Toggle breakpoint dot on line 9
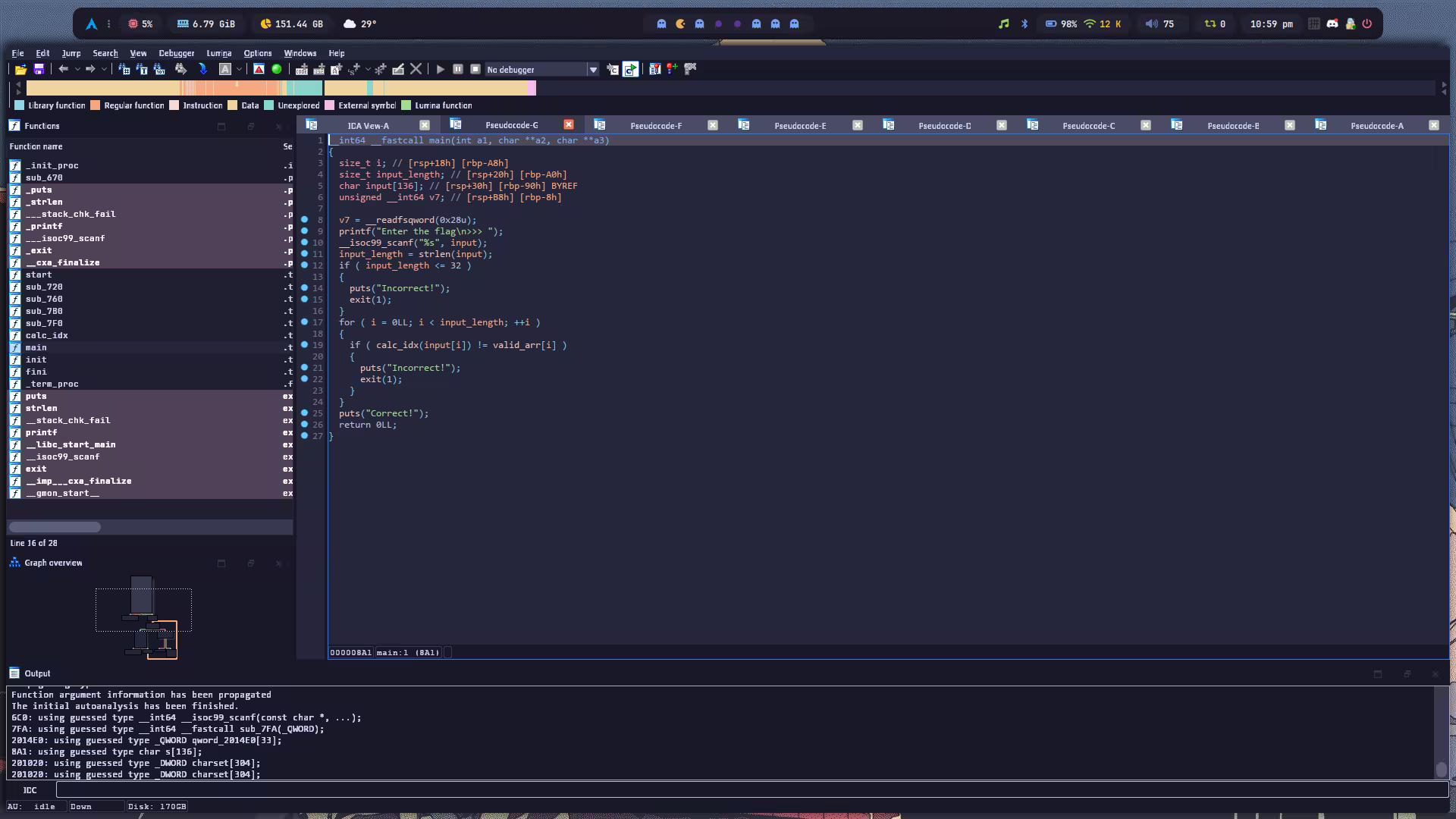 coord(304,231)
